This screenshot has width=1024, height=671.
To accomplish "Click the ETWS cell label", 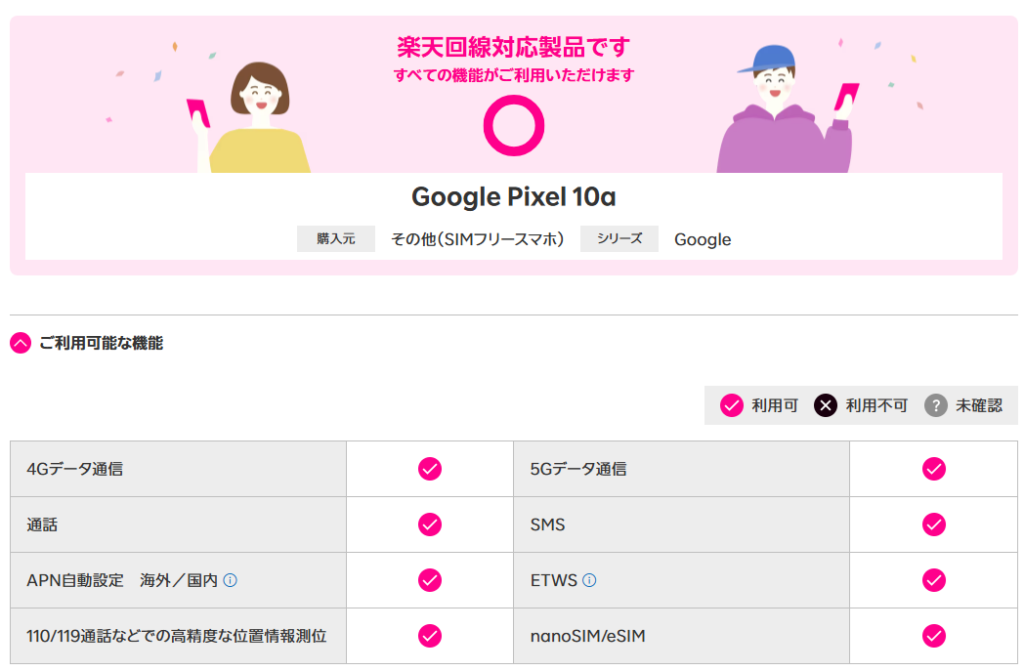I will click(x=554, y=580).
